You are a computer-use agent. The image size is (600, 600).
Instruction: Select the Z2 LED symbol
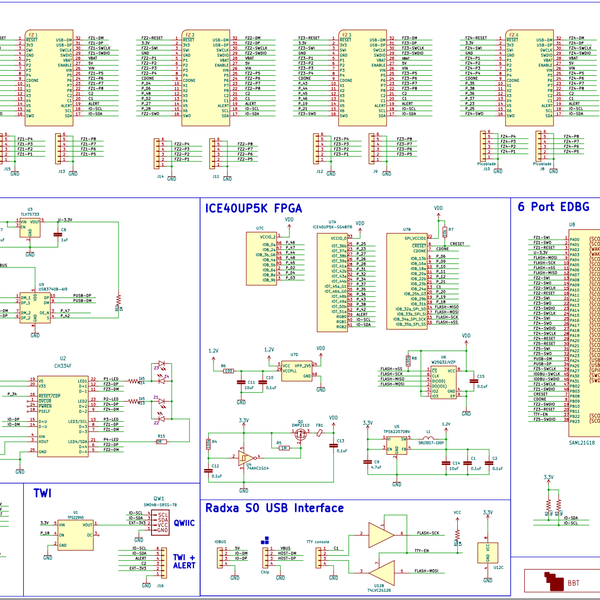click(161, 419)
